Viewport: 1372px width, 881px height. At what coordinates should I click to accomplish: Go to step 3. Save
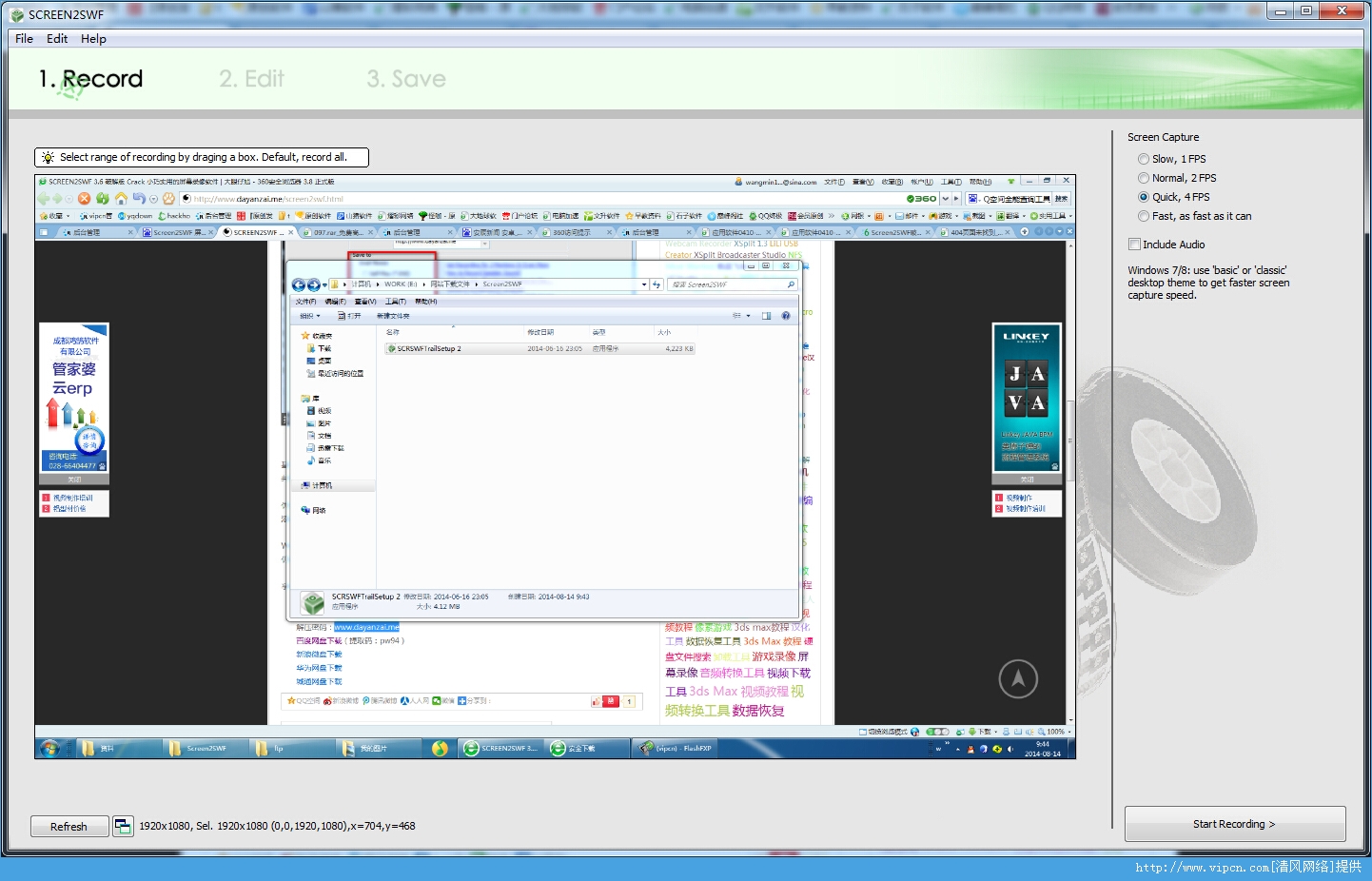[x=406, y=79]
